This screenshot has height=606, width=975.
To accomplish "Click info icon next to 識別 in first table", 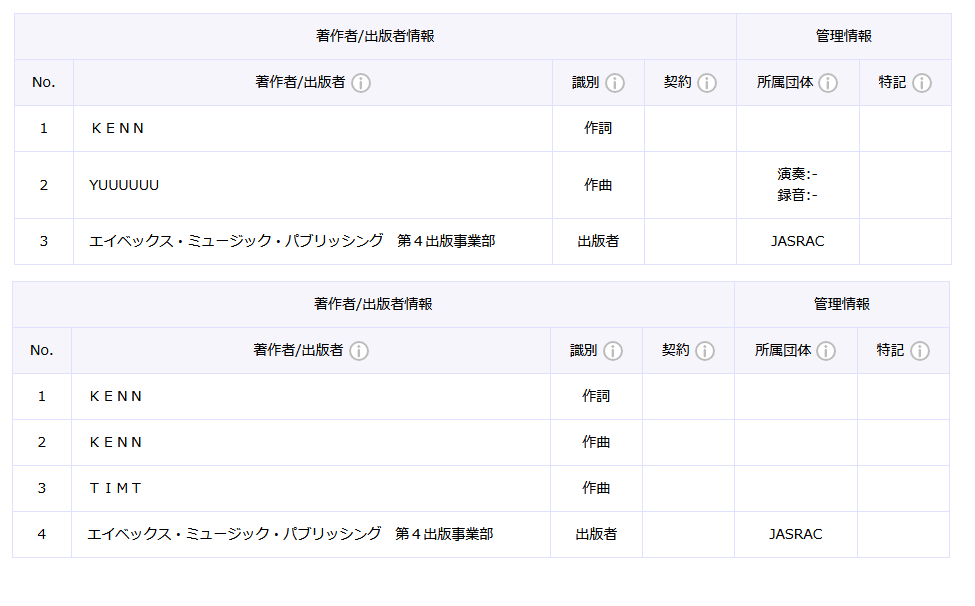I will [614, 83].
